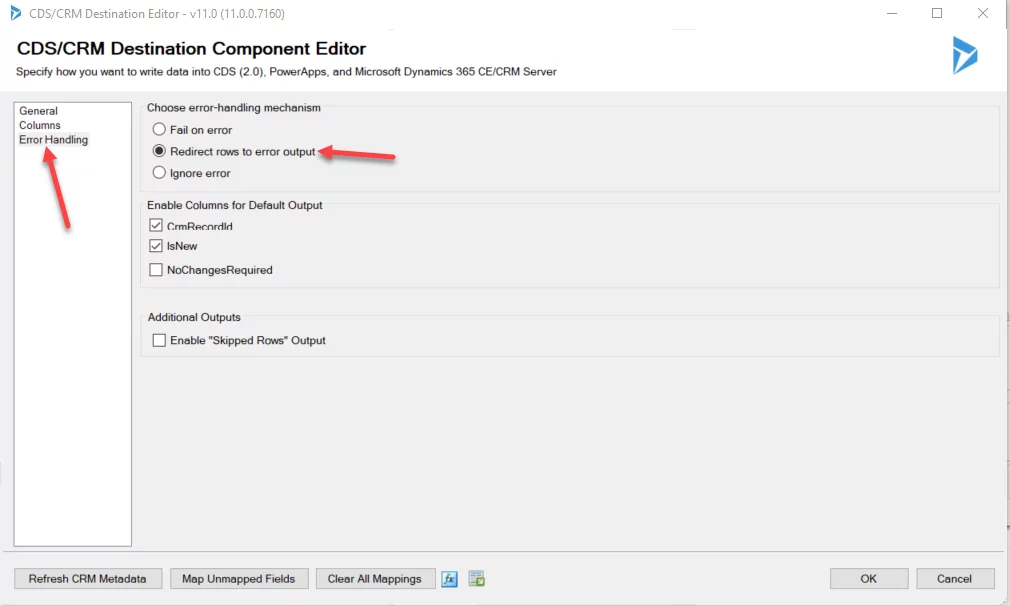The image size is (1010, 606).
Task: Click the Cancel button
Action: coord(955,578)
